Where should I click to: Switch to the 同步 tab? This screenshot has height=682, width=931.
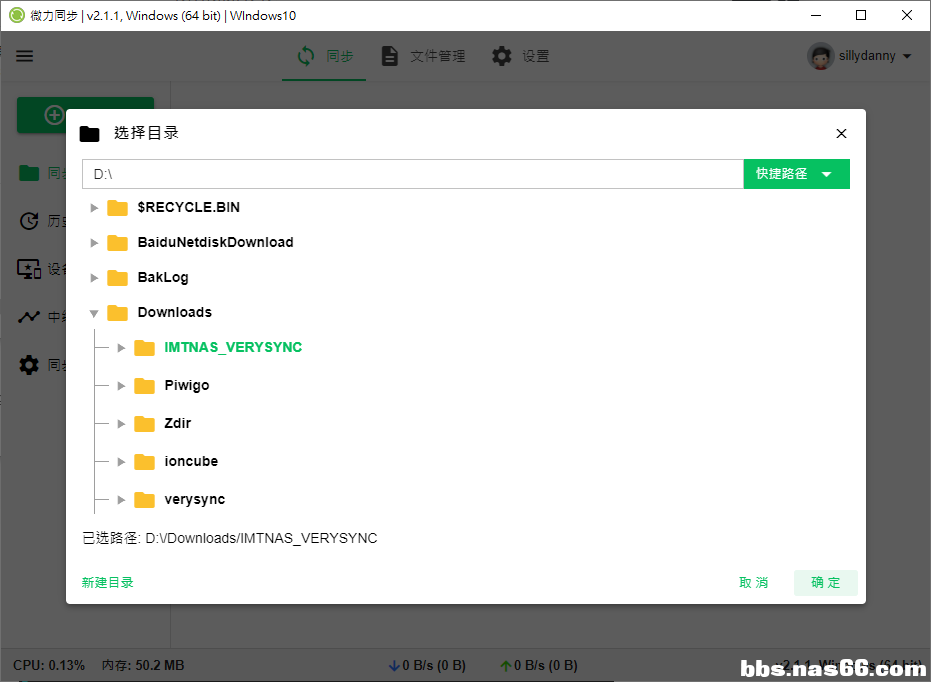[324, 56]
